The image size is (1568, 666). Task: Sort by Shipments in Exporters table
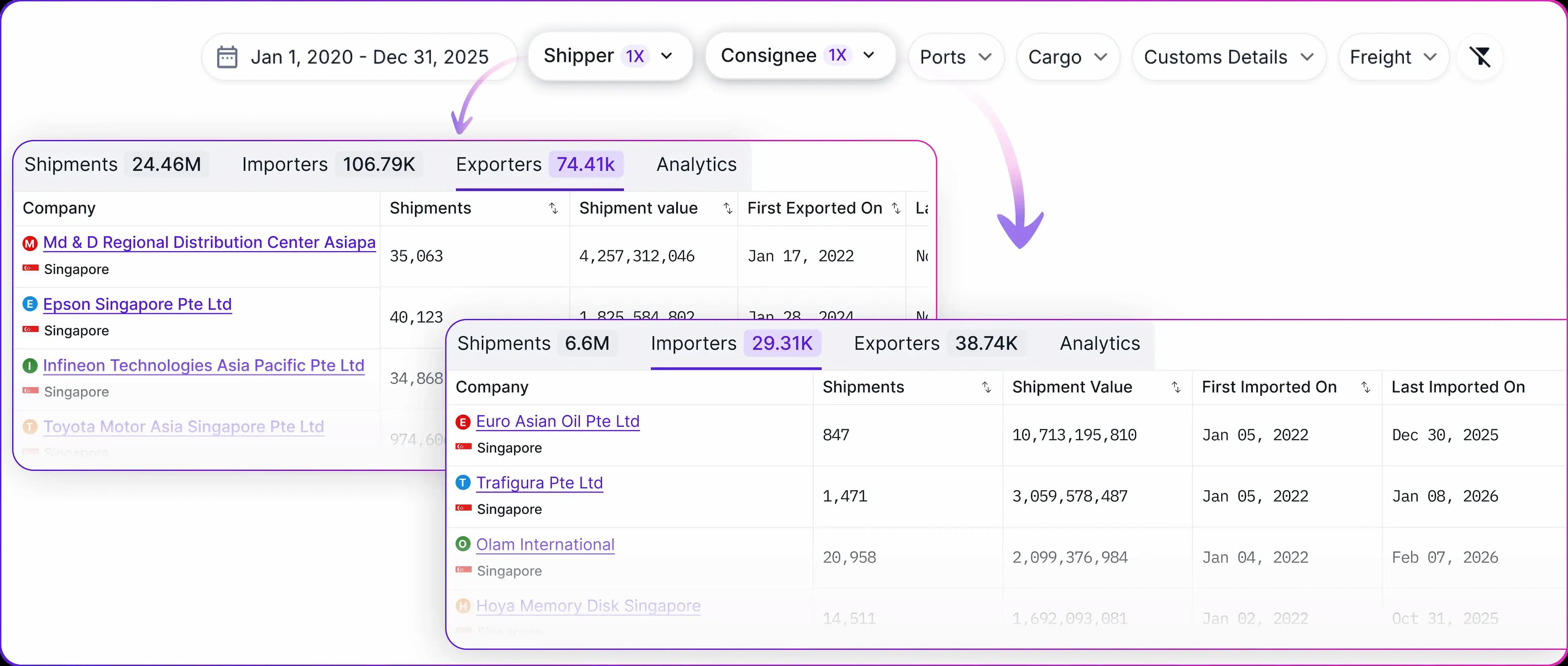[x=553, y=208]
